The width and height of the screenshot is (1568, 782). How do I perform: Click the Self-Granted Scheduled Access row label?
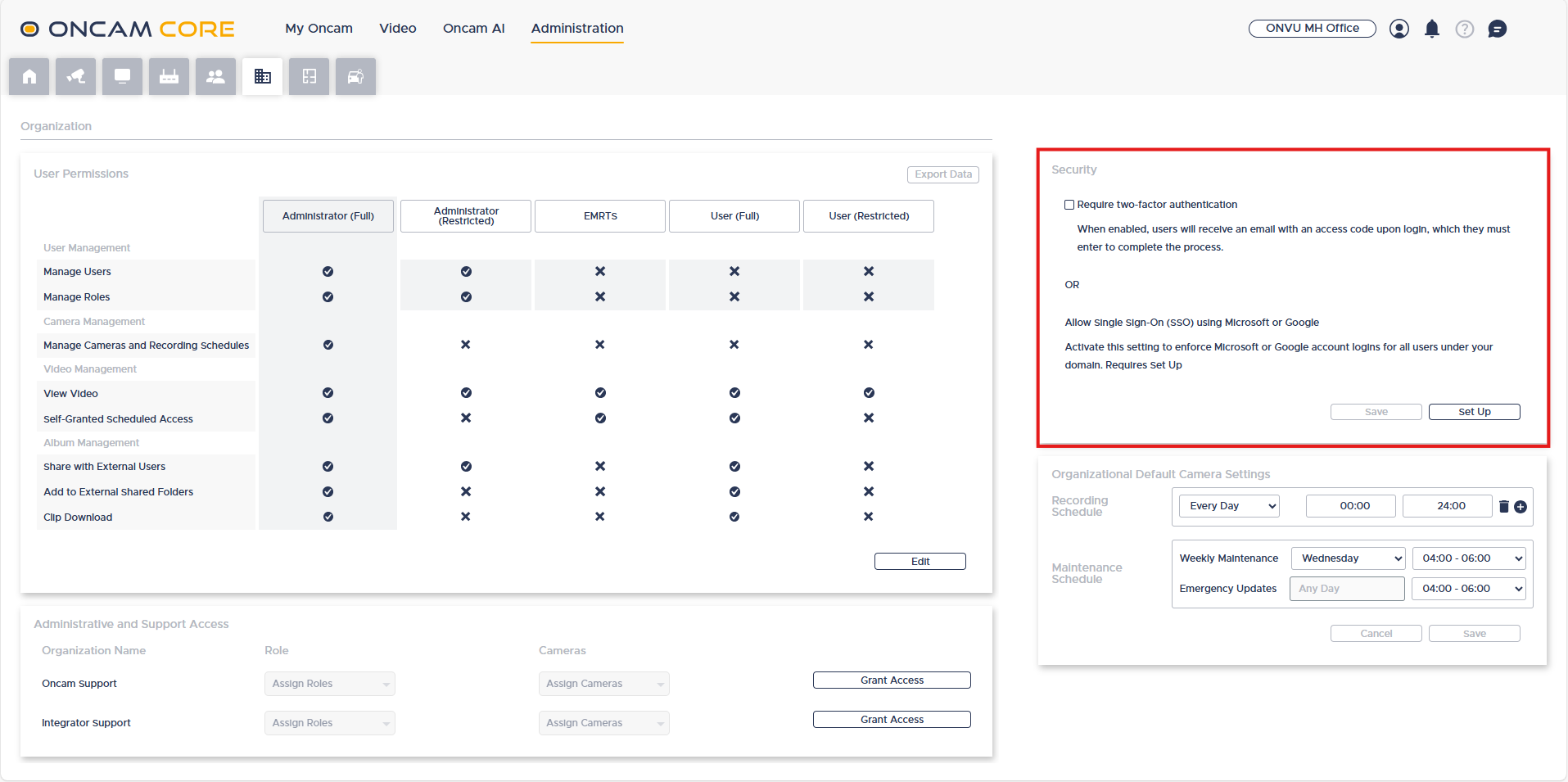pos(118,419)
